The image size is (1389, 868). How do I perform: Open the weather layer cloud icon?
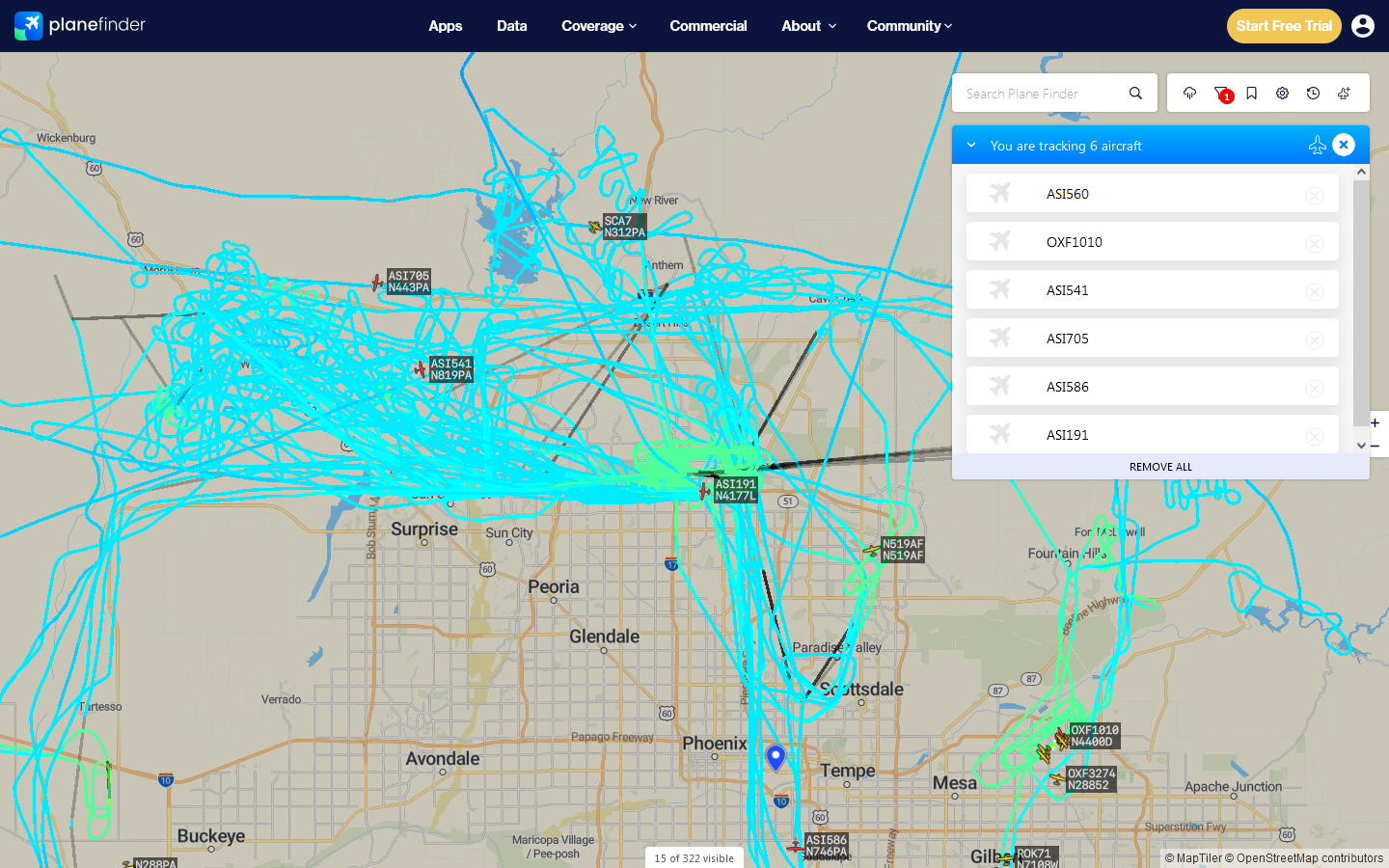pos(1189,94)
